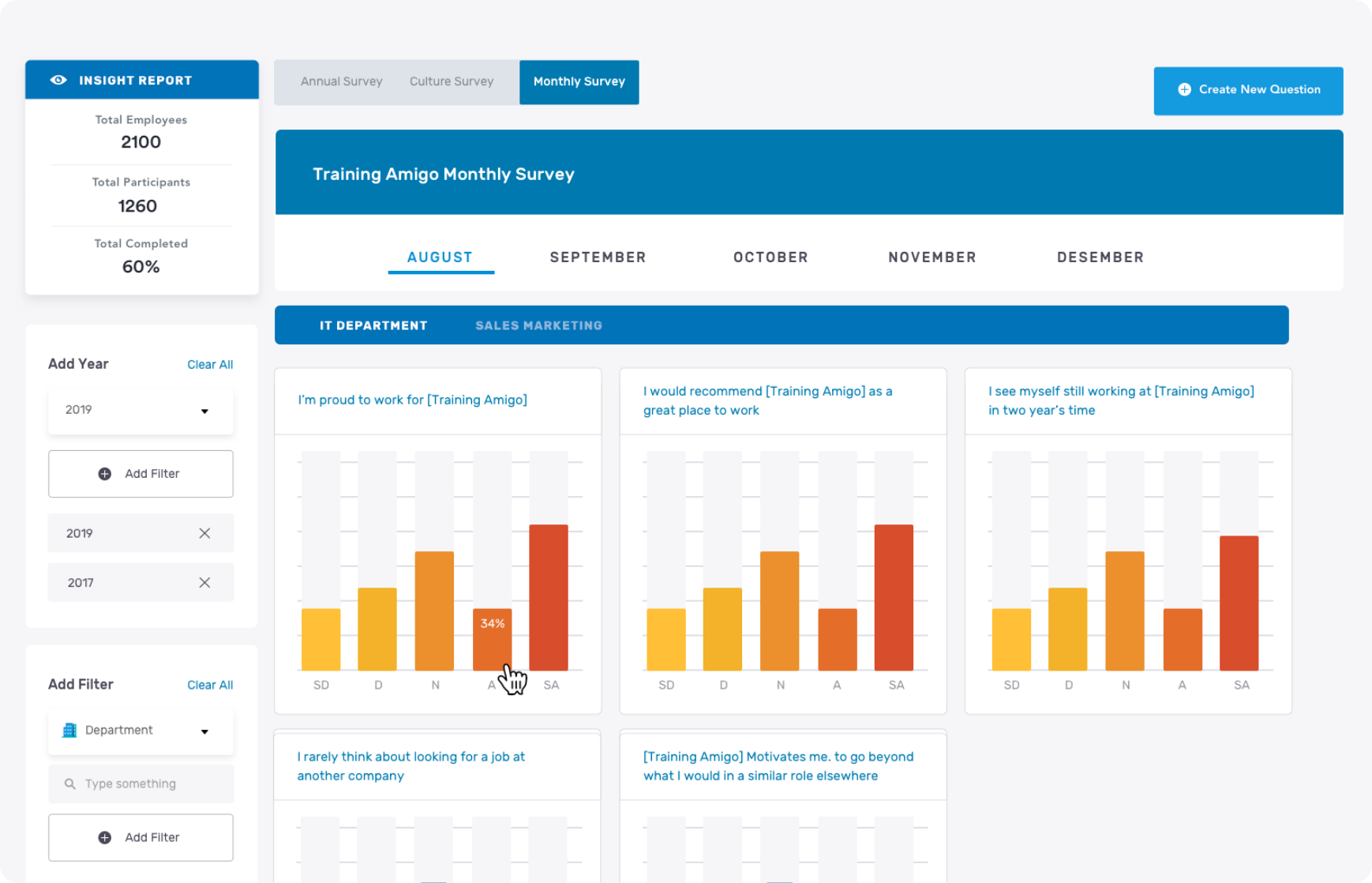Click the SD bar in still-working chart
Viewport: 1372px width, 883px height.
point(1011,640)
